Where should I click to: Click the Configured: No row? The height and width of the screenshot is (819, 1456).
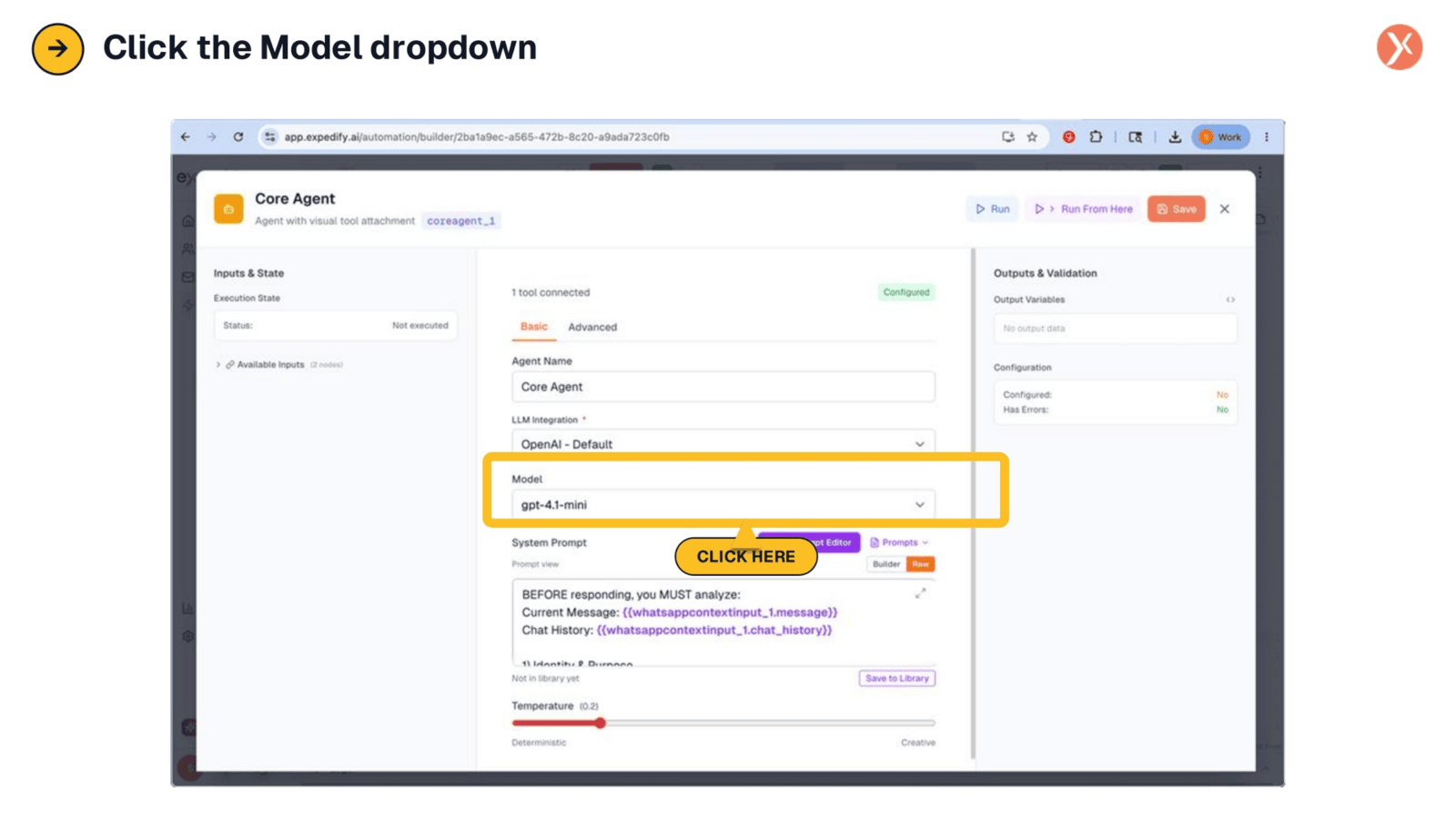1116,395
